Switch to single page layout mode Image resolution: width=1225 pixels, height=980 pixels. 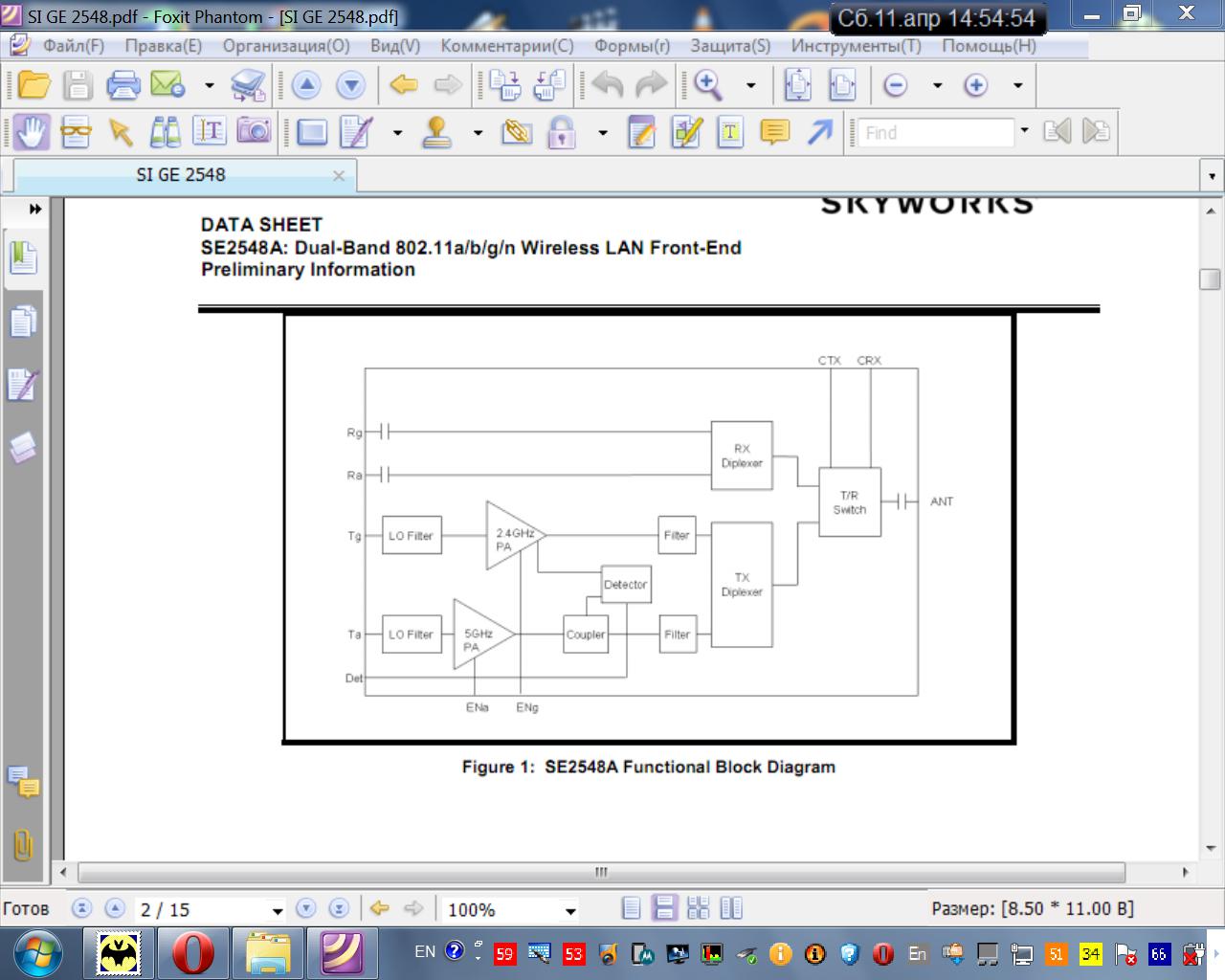pos(632,908)
